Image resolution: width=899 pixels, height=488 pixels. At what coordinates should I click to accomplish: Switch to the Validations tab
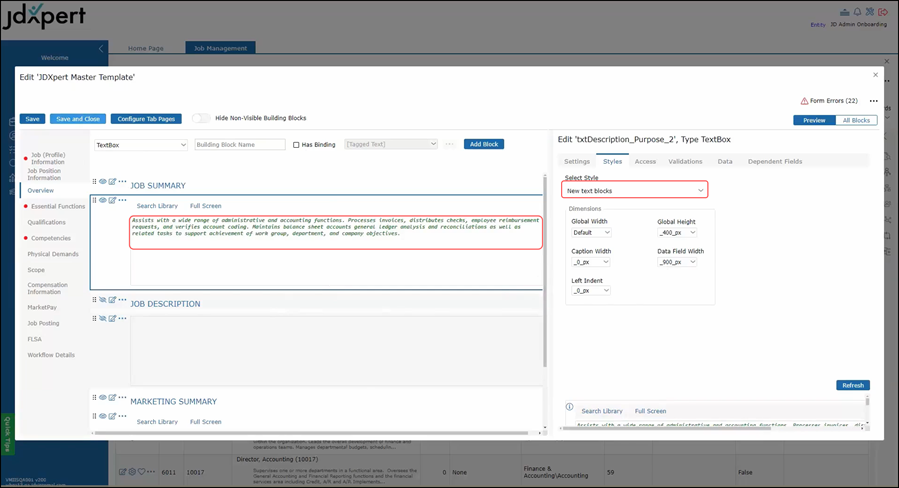[685, 161]
